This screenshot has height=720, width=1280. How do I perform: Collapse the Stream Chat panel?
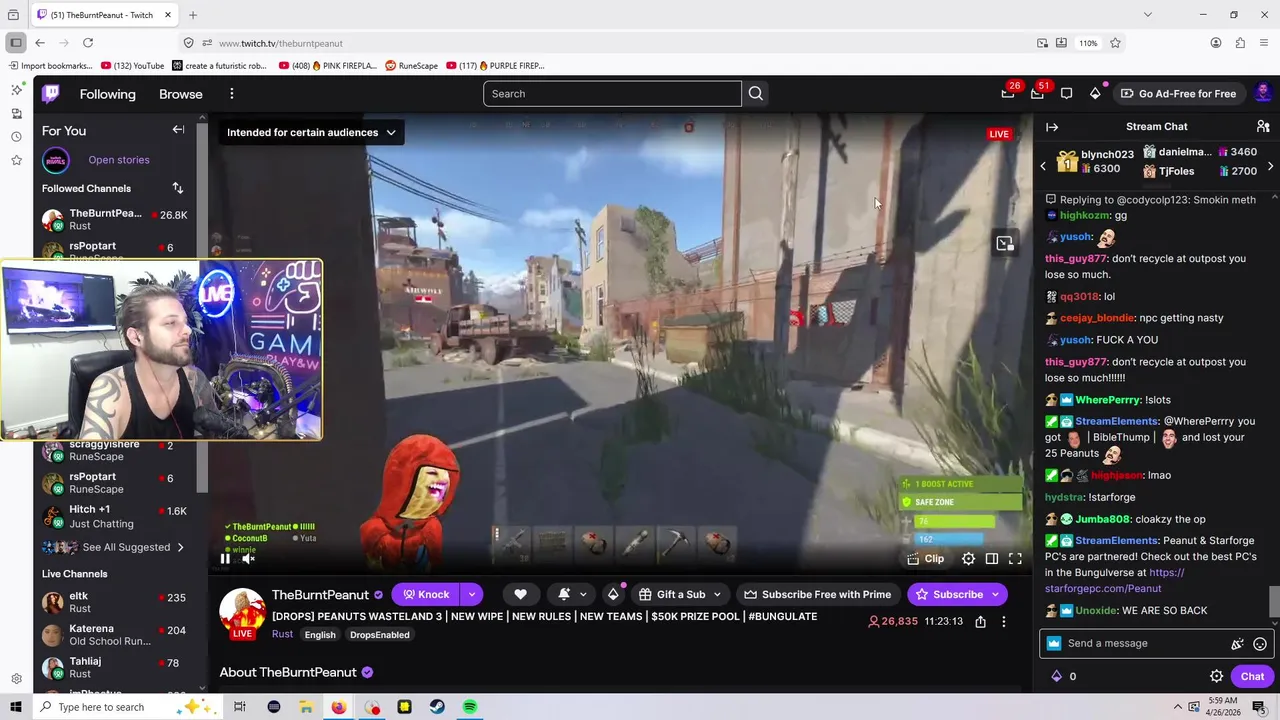pyautogui.click(x=1052, y=127)
